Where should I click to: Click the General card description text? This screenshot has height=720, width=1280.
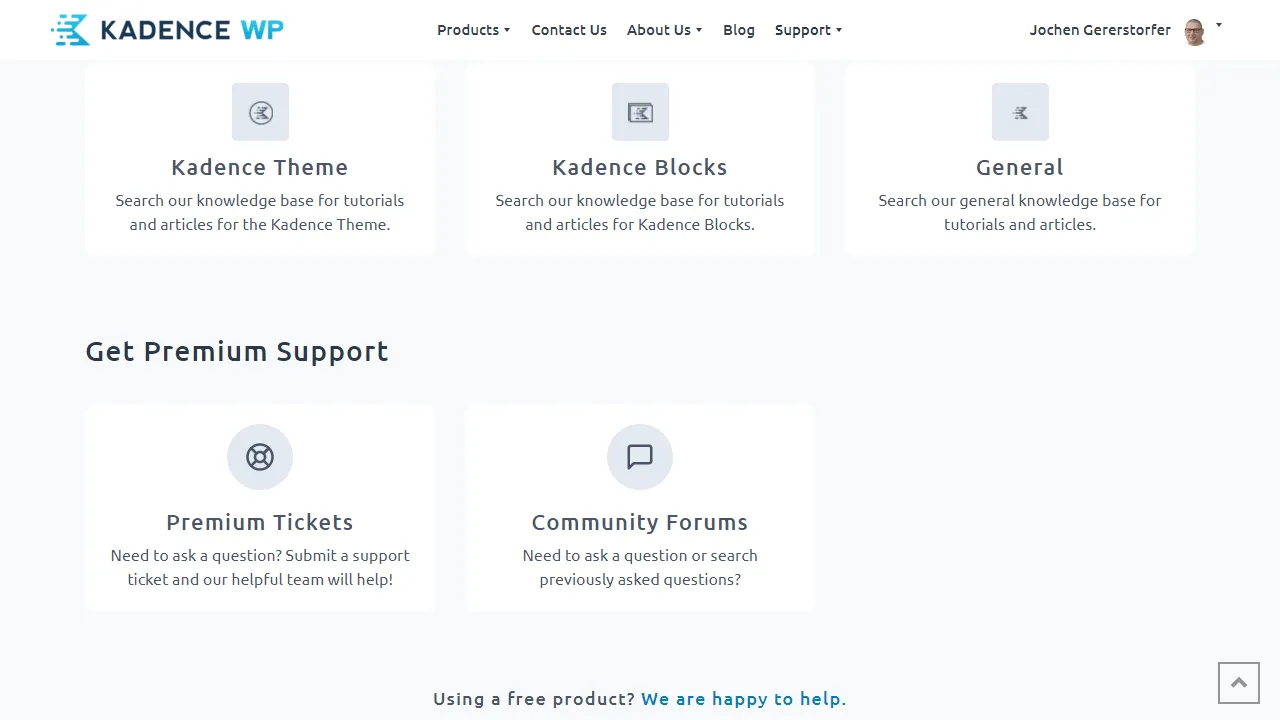click(x=1020, y=212)
